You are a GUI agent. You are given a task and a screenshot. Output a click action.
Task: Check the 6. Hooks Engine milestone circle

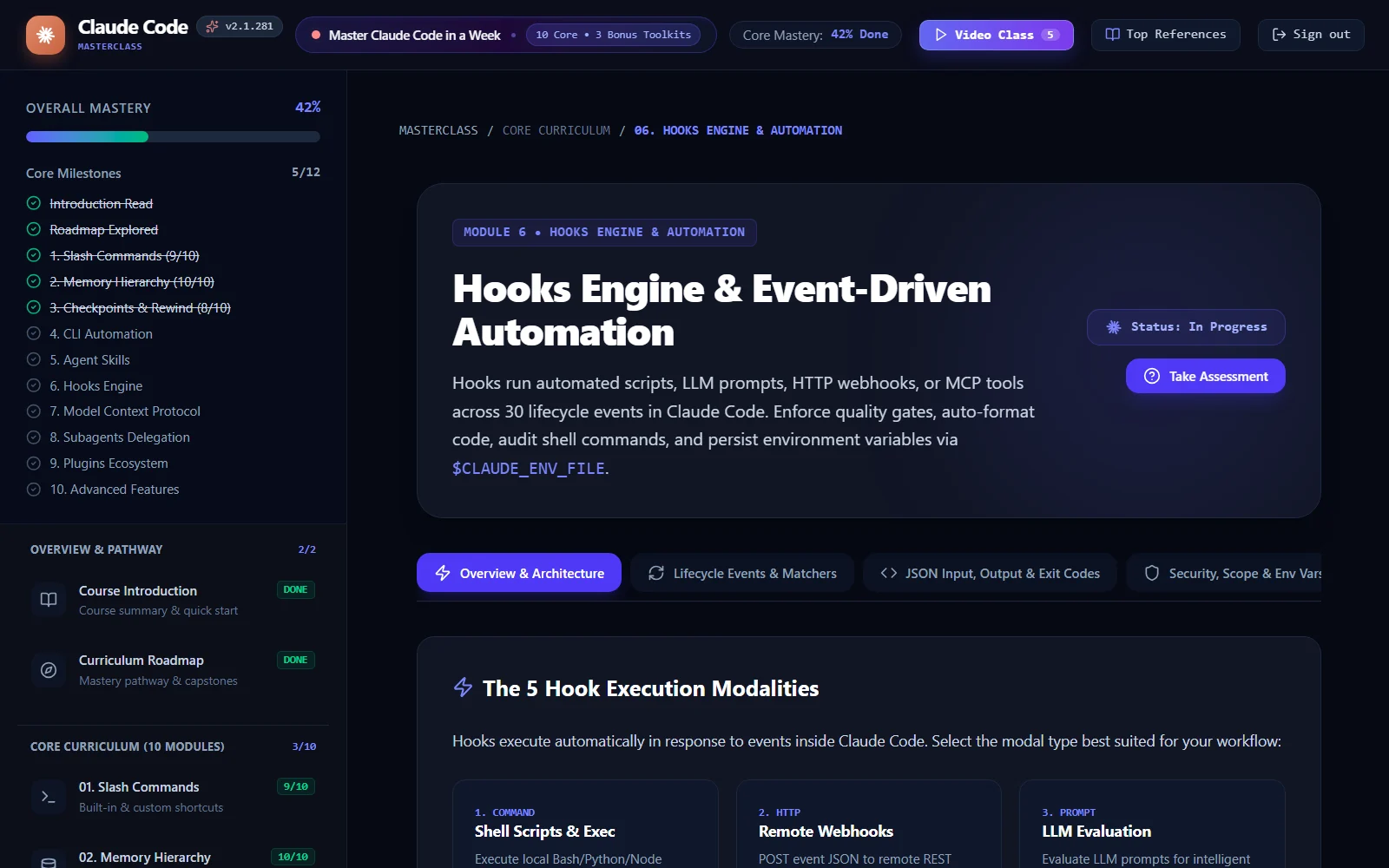pyautogui.click(x=34, y=385)
